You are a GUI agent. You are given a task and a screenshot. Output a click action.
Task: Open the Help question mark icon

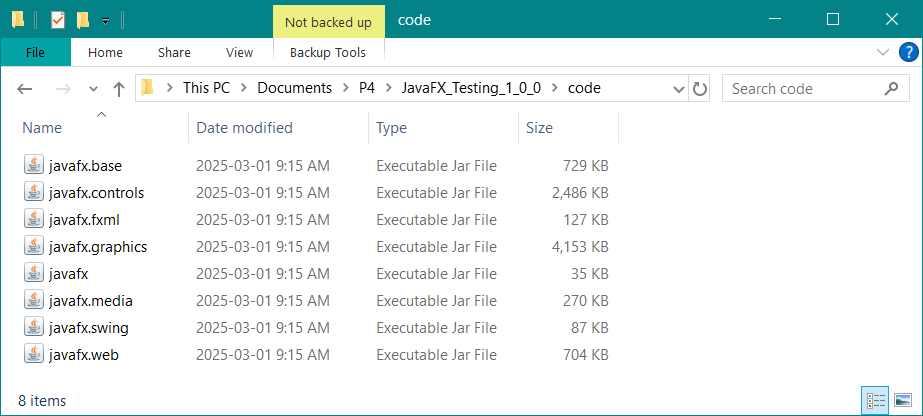(x=909, y=52)
